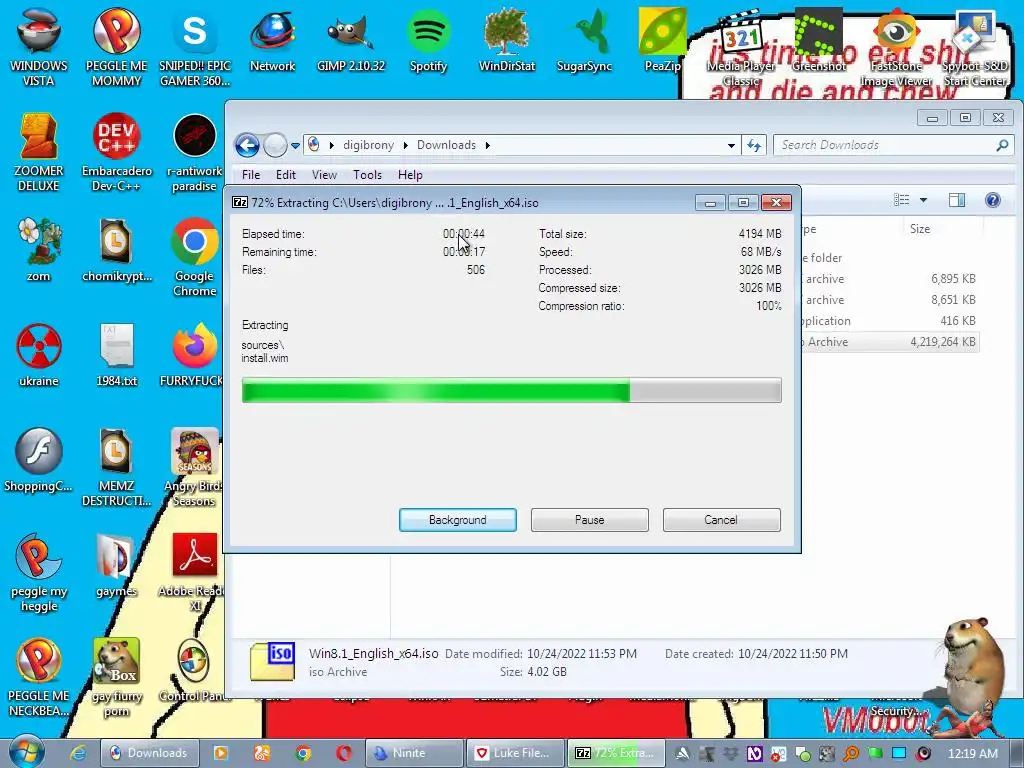Send extraction to Background
Screen dimensions: 1024x768
458,520
